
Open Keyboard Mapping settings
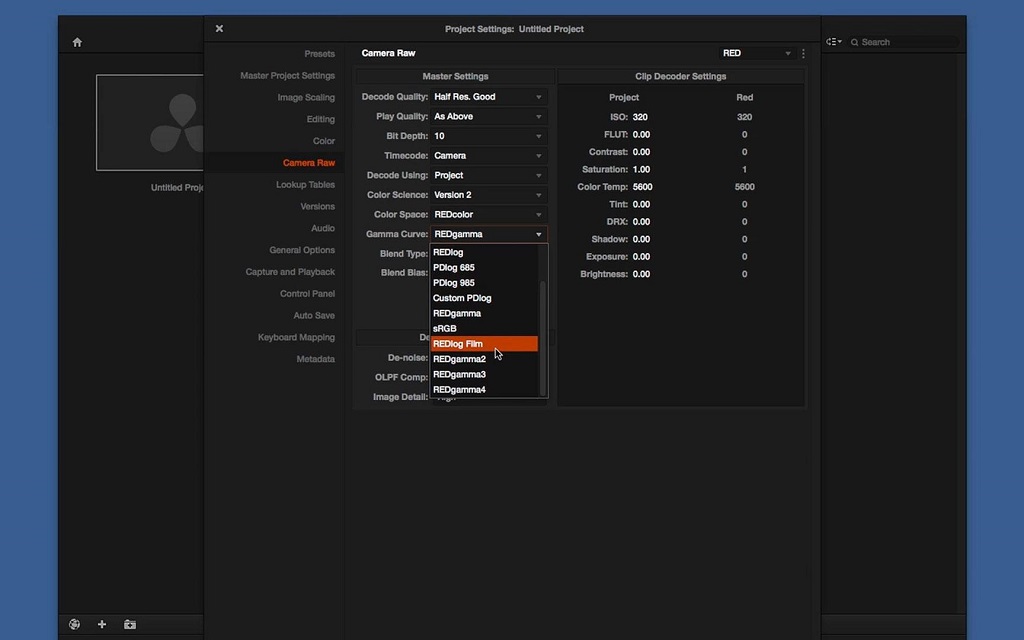tap(296, 337)
